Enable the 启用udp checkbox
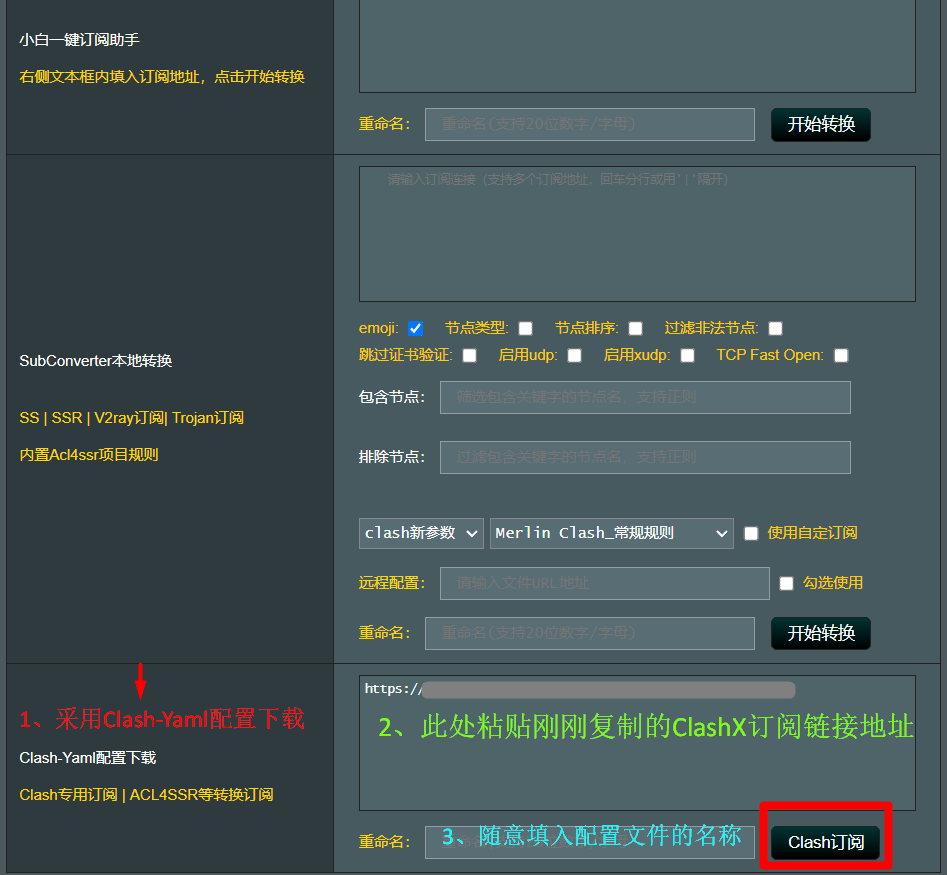 pos(574,356)
